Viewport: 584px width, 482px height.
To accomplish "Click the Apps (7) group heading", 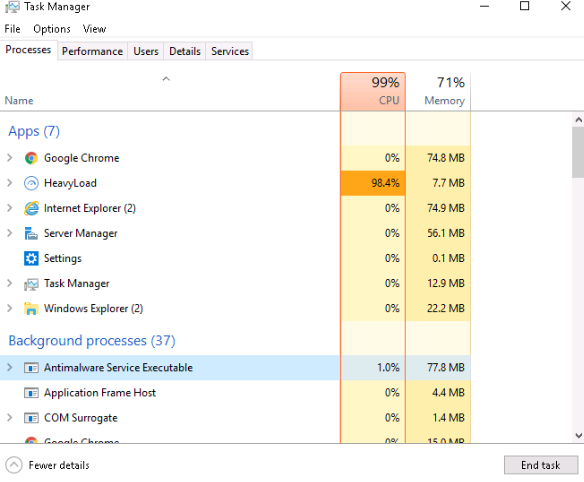I will pos(34,131).
